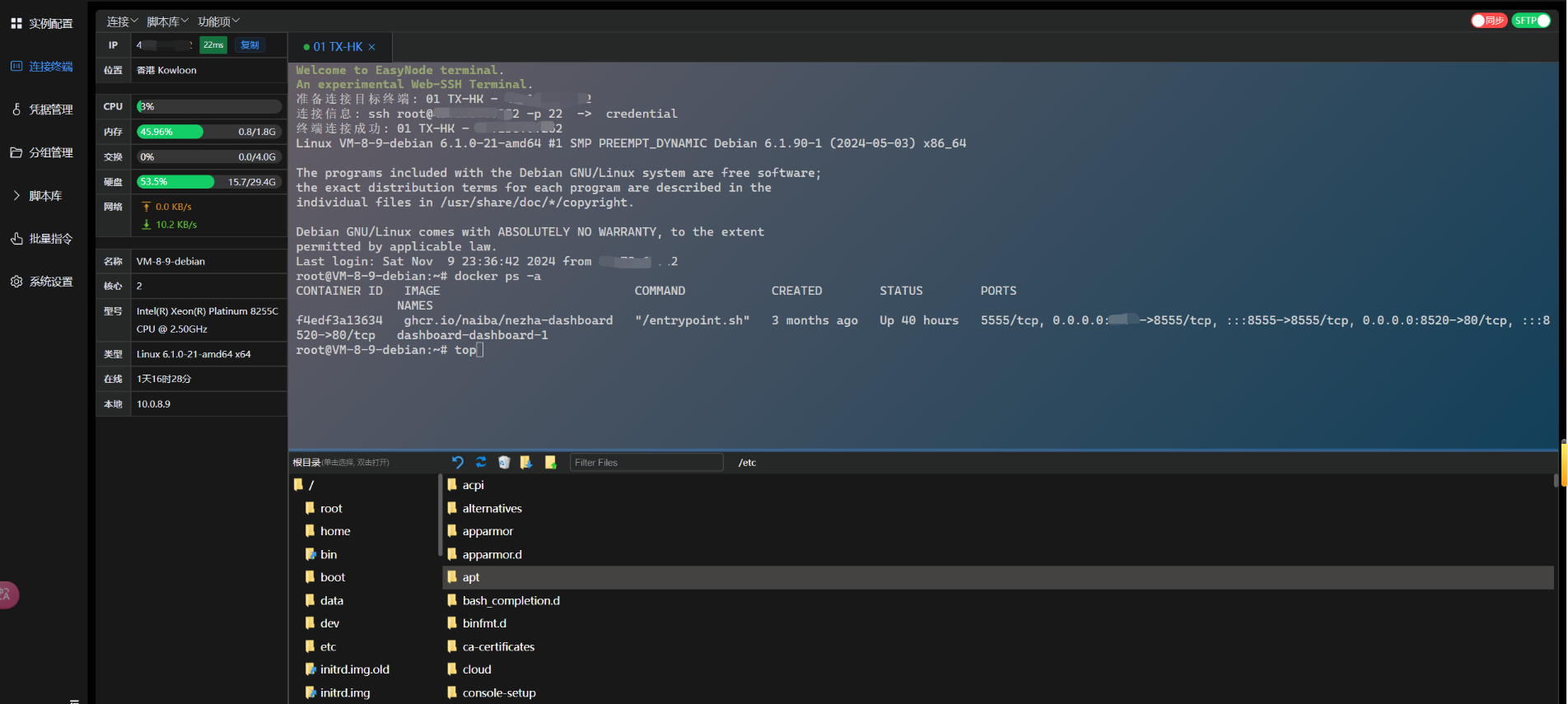Switch to the 01 TX-HK terminal tab
1568x704 pixels.
pyautogui.click(x=338, y=47)
